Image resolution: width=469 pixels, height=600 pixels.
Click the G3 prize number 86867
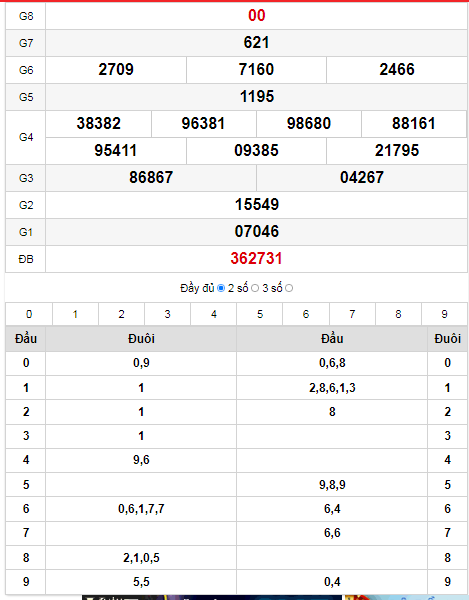point(151,178)
